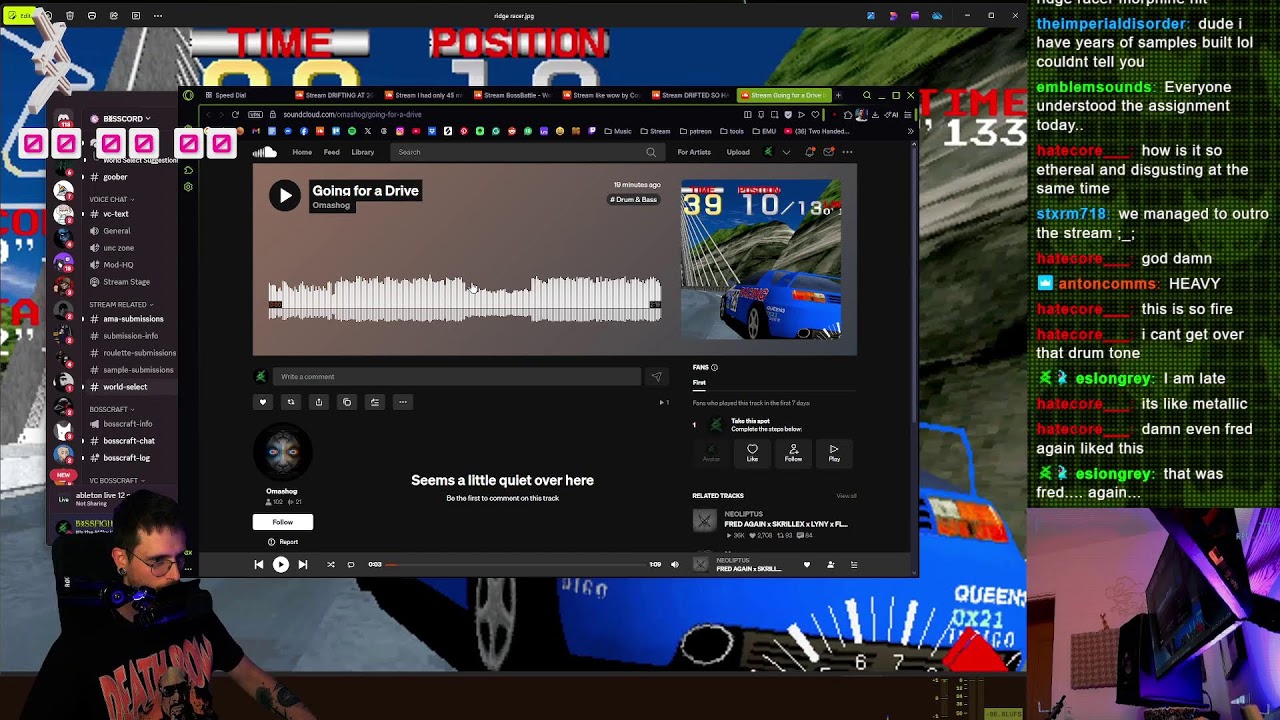Screen dimensions: 1280x720
Task: Click the SoundCloud logo icon
Action: click(x=264, y=152)
